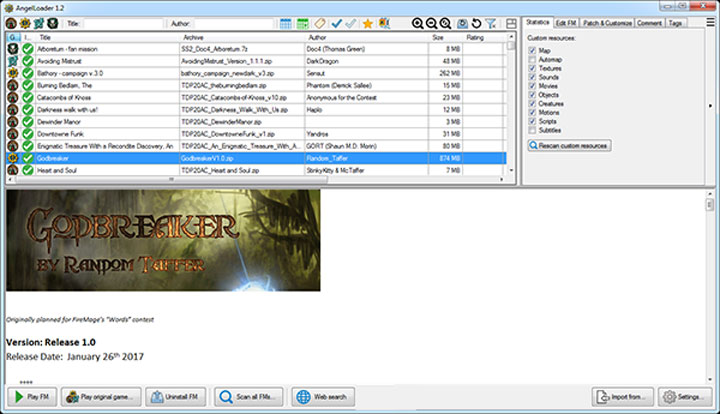Uncheck the Map resource checkbox
The width and height of the screenshot is (720, 414).
(531, 50)
